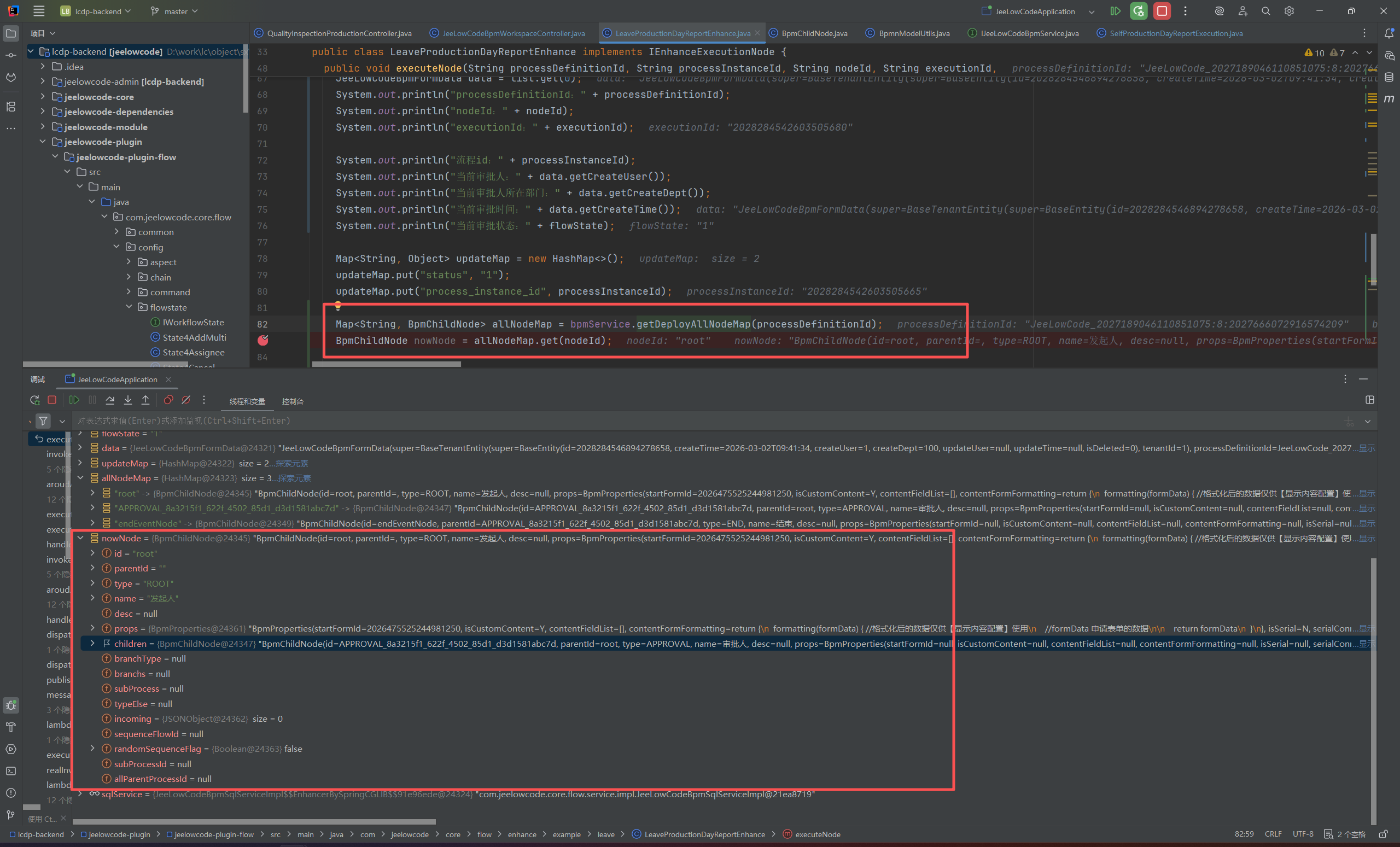Open lcdp-backend project selector
The height and width of the screenshot is (847, 1400).
pyautogui.click(x=97, y=11)
